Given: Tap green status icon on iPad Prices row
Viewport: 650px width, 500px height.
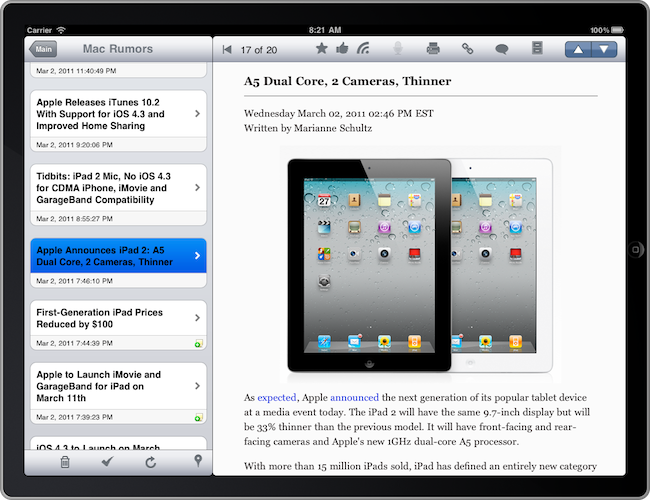Looking at the screenshot, I should (x=199, y=344).
